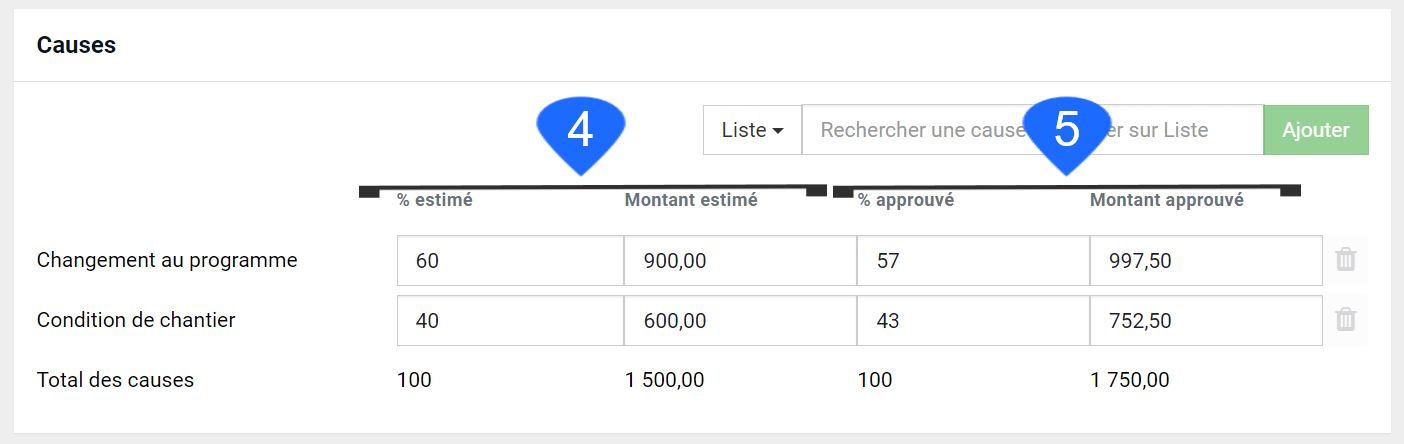This screenshot has height=444, width=1404.
Task: Click the Total des causes label
Action: coord(115,380)
